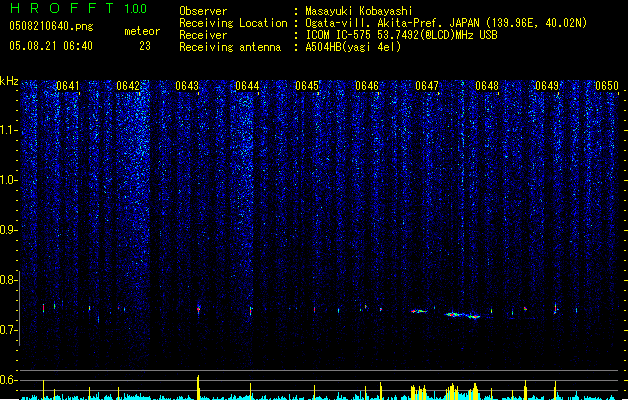The width and height of the screenshot is (629, 400).
Task: Click the 'Observer' field label
Action: (203, 11)
